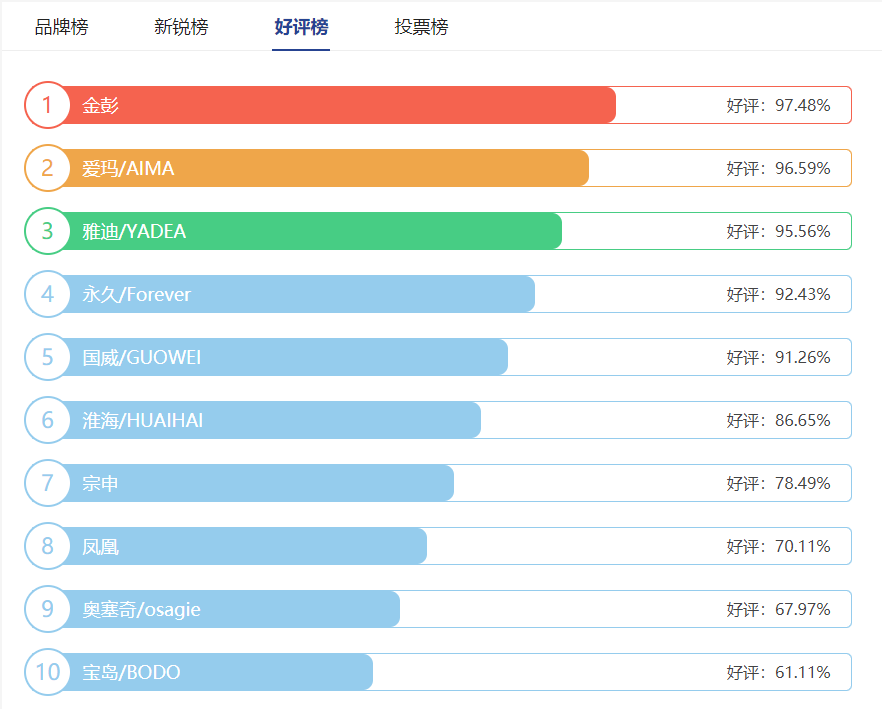Click the rank 2 circle badge

pyautogui.click(x=47, y=168)
